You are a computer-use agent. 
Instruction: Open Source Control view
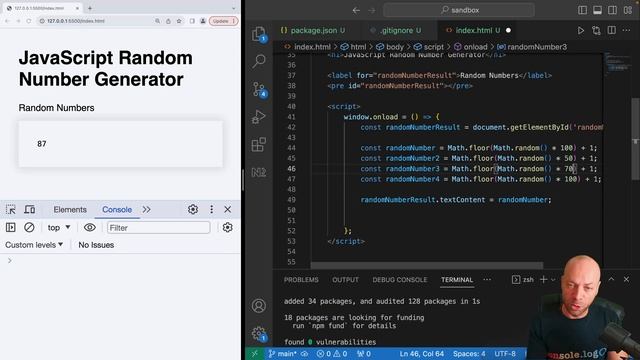259,89
